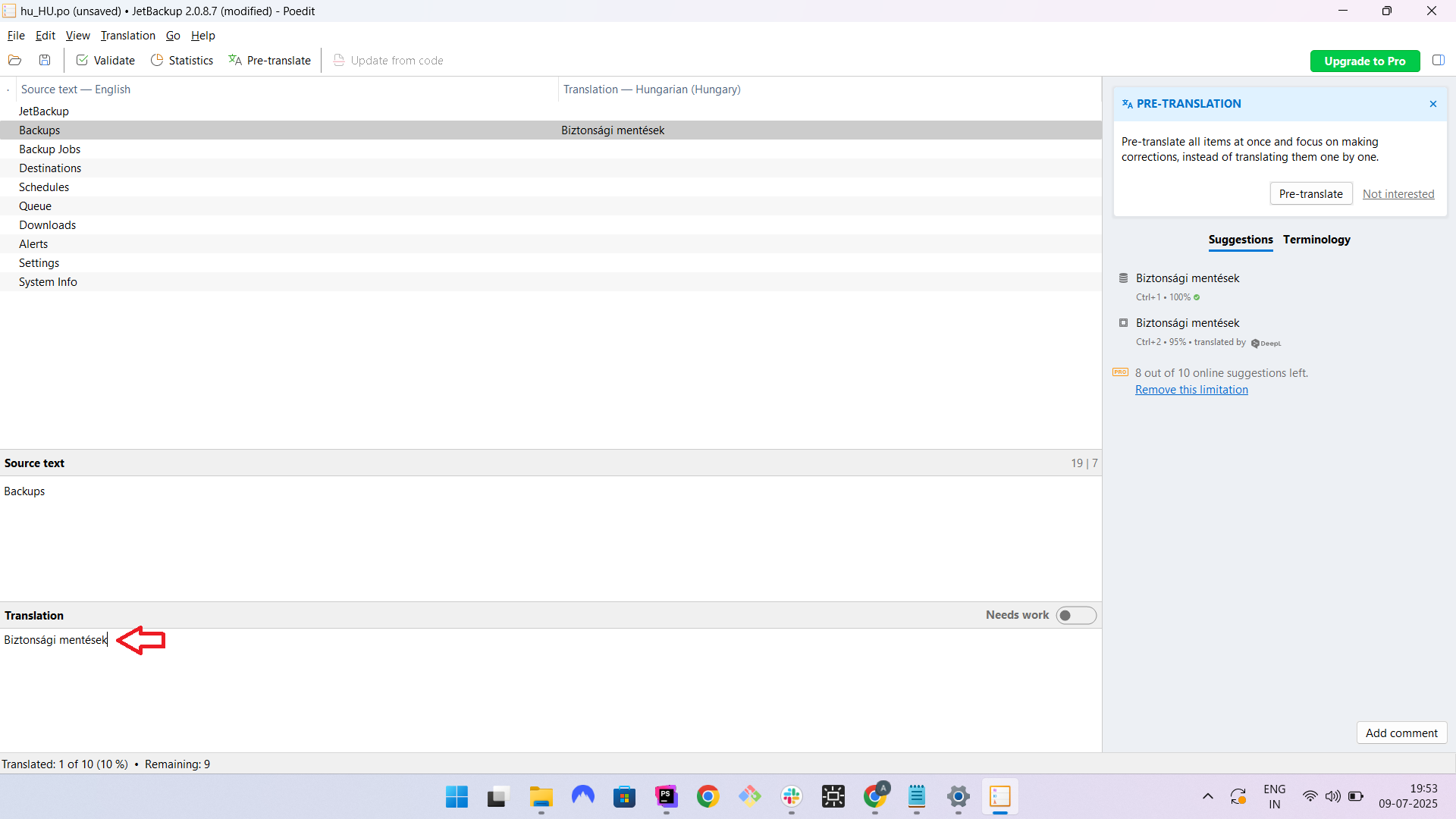Open Slack from the taskbar
Image resolution: width=1456 pixels, height=819 pixels.
point(791,797)
